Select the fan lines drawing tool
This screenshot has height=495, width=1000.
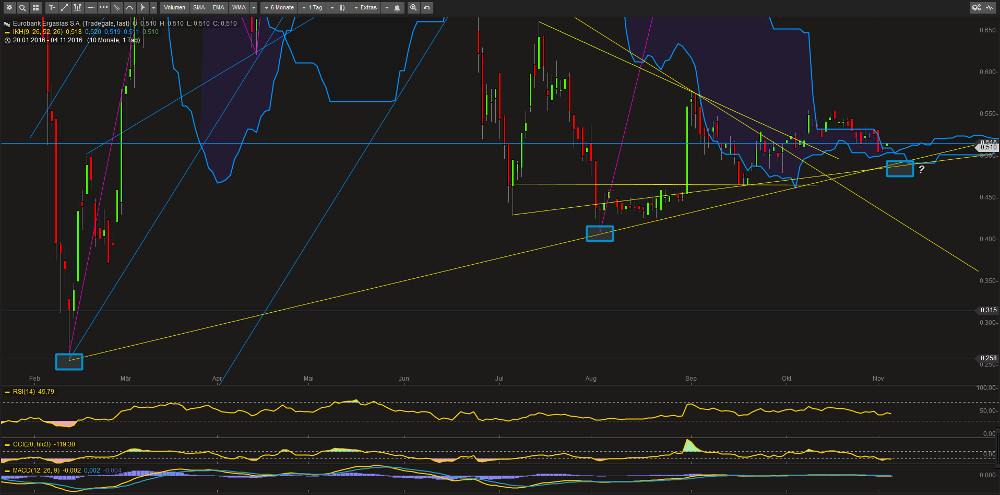click(117, 8)
